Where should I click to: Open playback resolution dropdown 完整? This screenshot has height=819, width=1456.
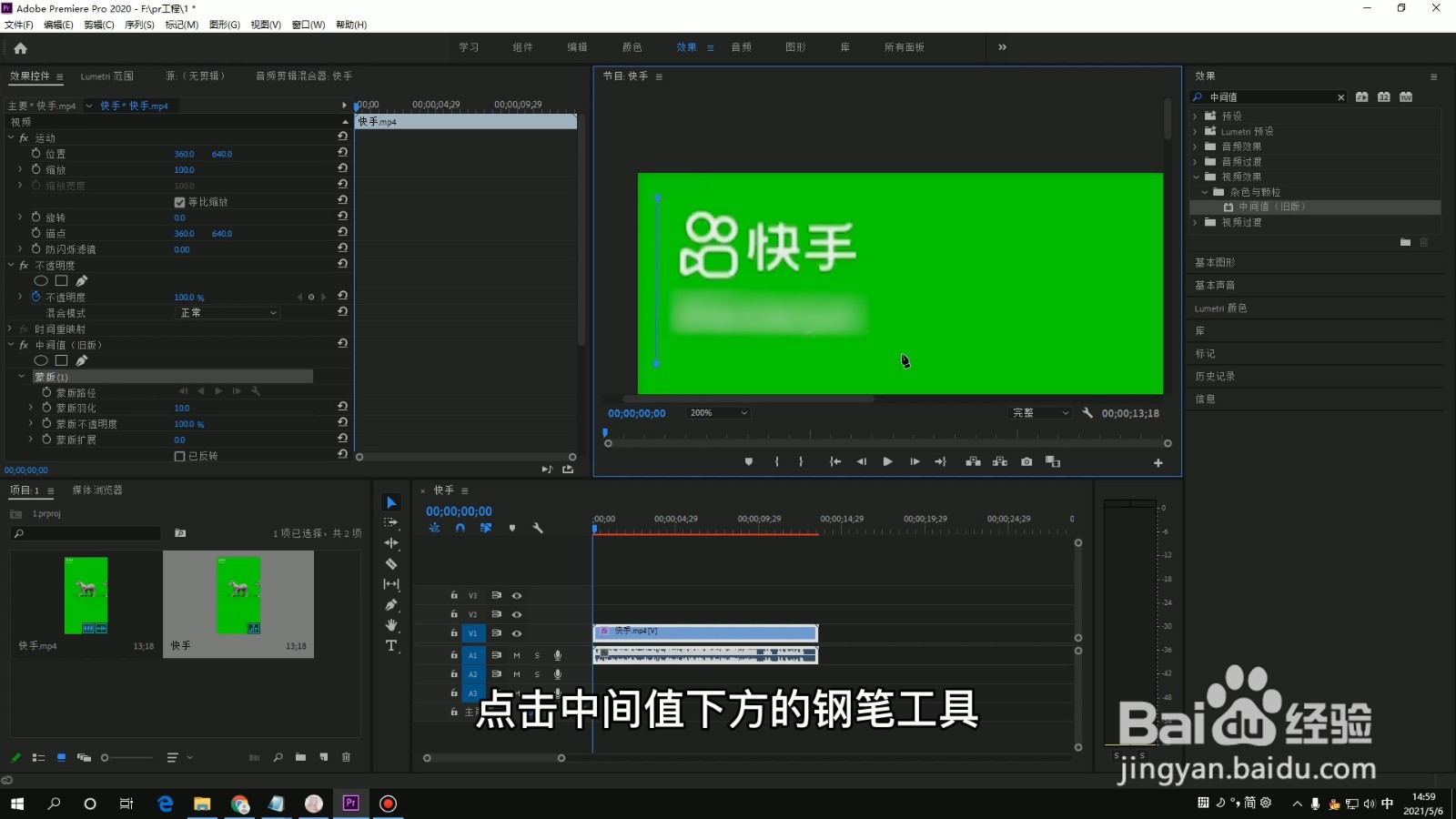(x=1040, y=413)
